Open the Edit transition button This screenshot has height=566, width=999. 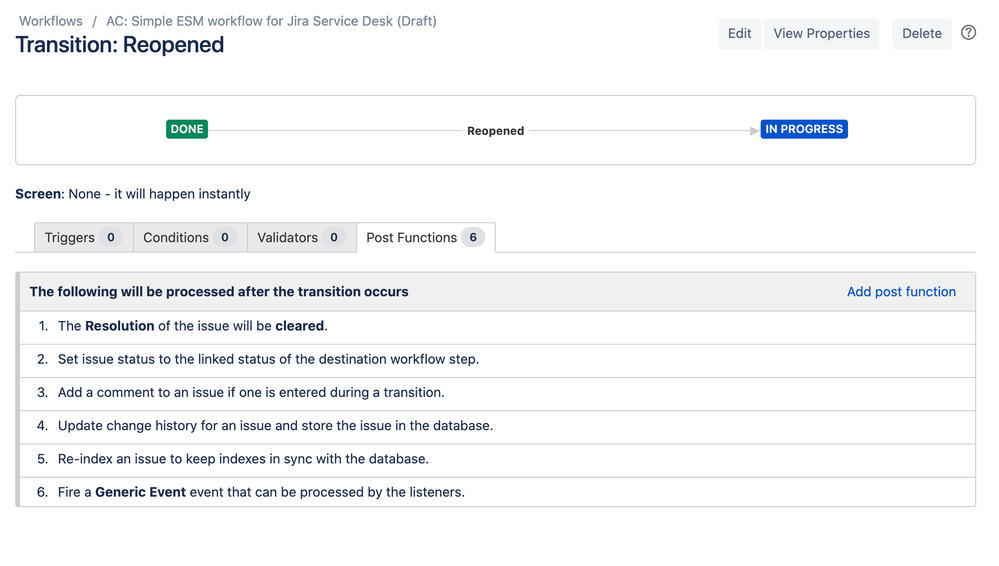coord(739,34)
